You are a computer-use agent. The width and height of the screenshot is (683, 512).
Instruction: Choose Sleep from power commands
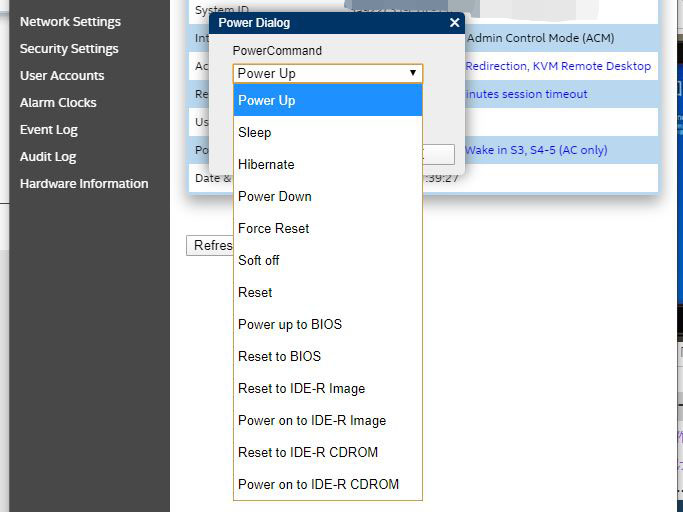[328, 132]
